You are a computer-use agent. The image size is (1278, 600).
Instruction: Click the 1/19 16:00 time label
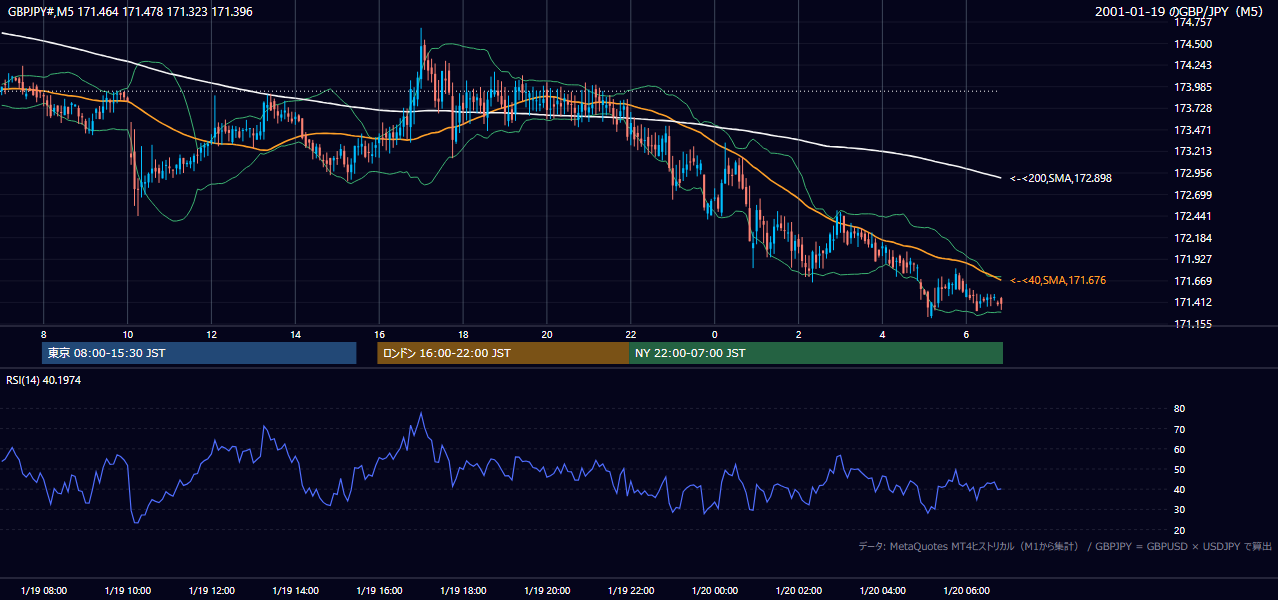coord(379,590)
